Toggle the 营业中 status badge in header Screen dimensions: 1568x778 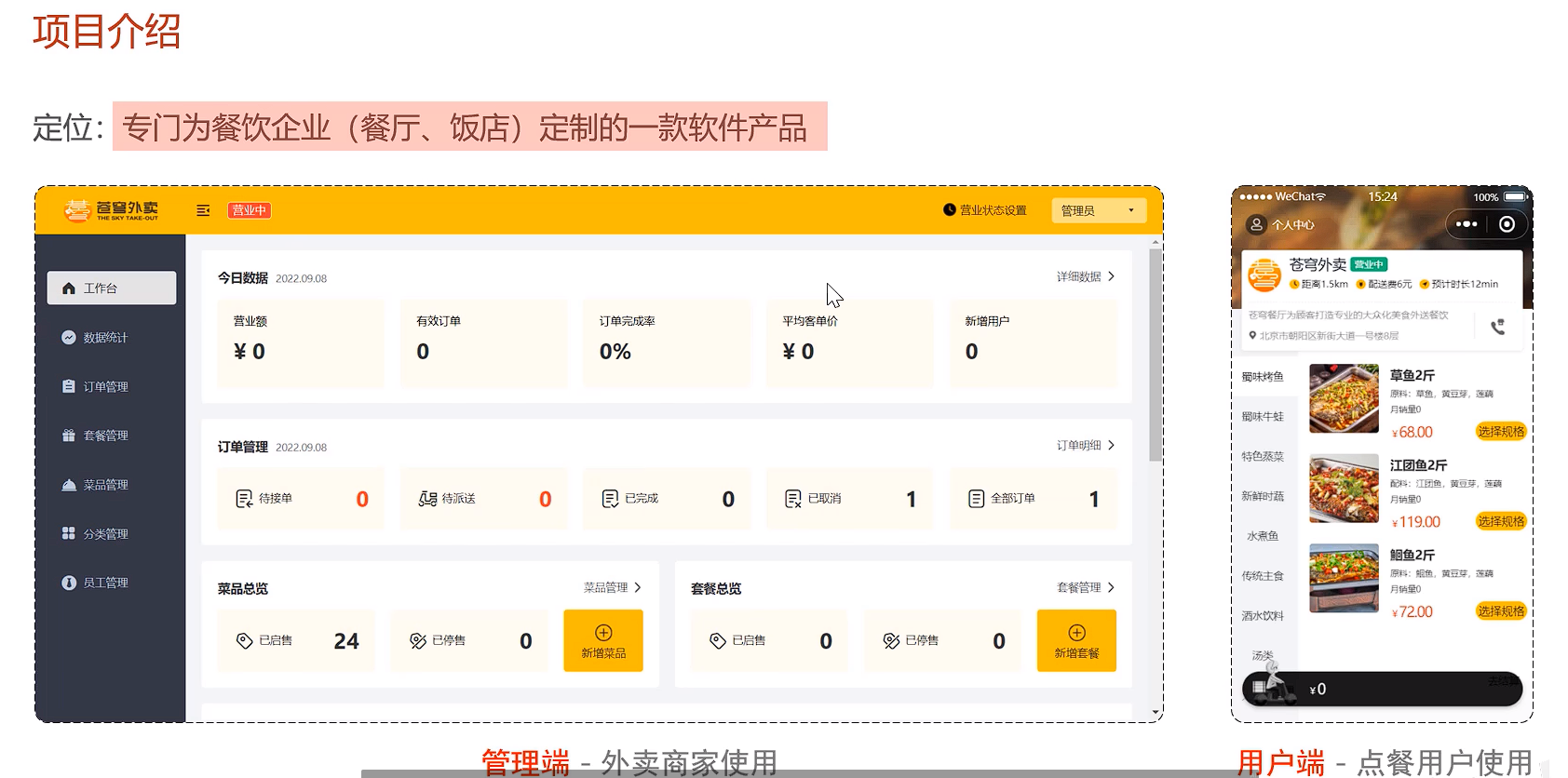[249, 210]
